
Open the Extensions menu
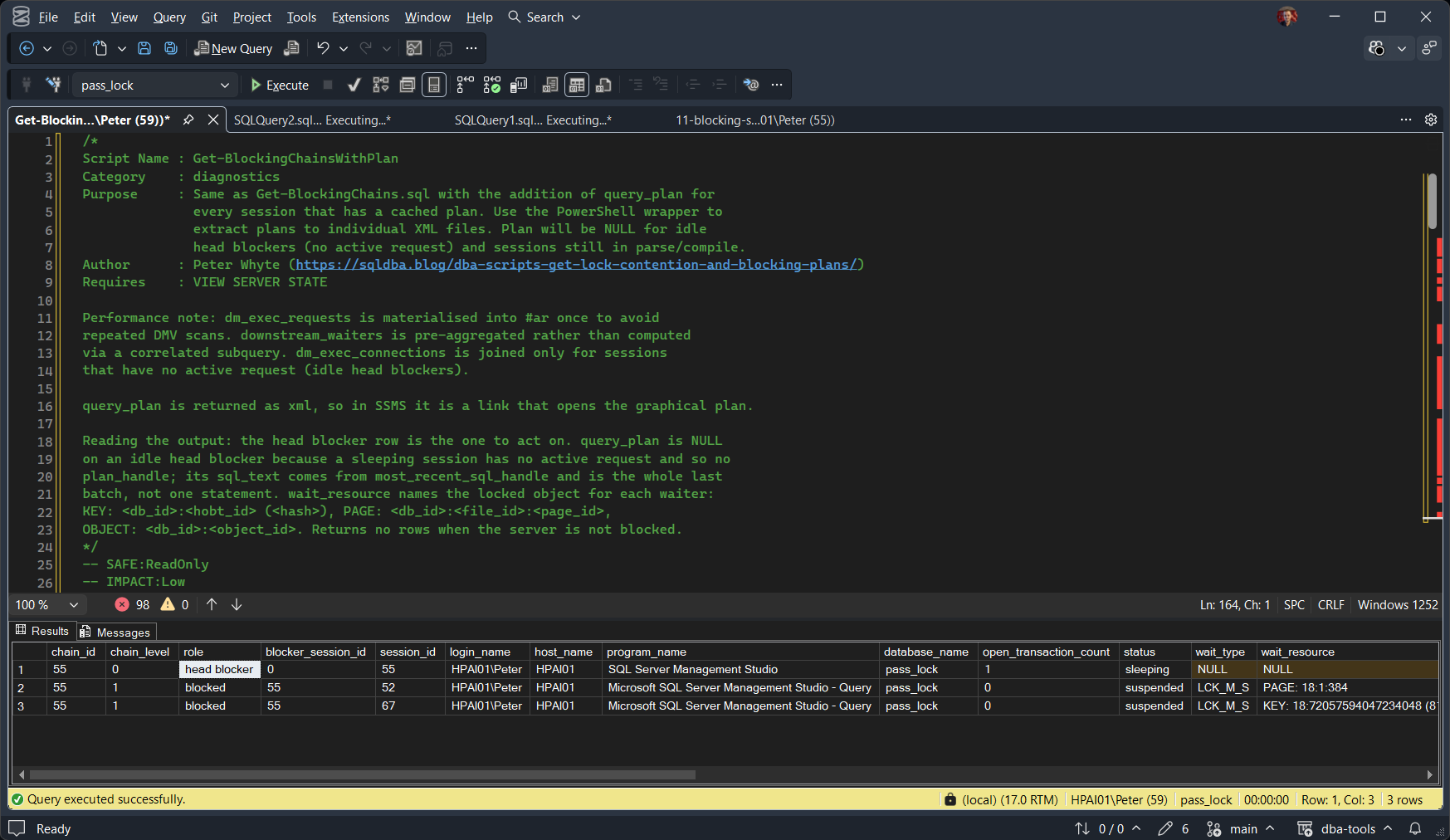click(360, 17)
